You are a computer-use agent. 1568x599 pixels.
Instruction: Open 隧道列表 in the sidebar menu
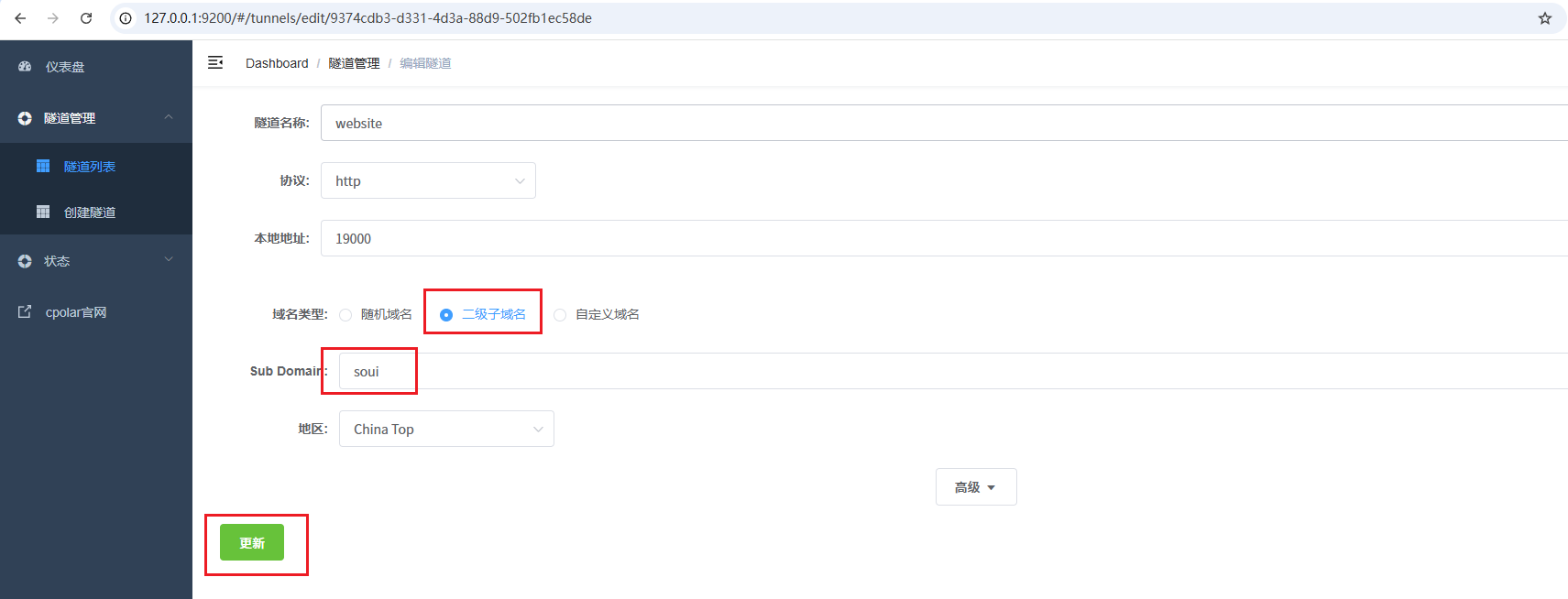90,167
